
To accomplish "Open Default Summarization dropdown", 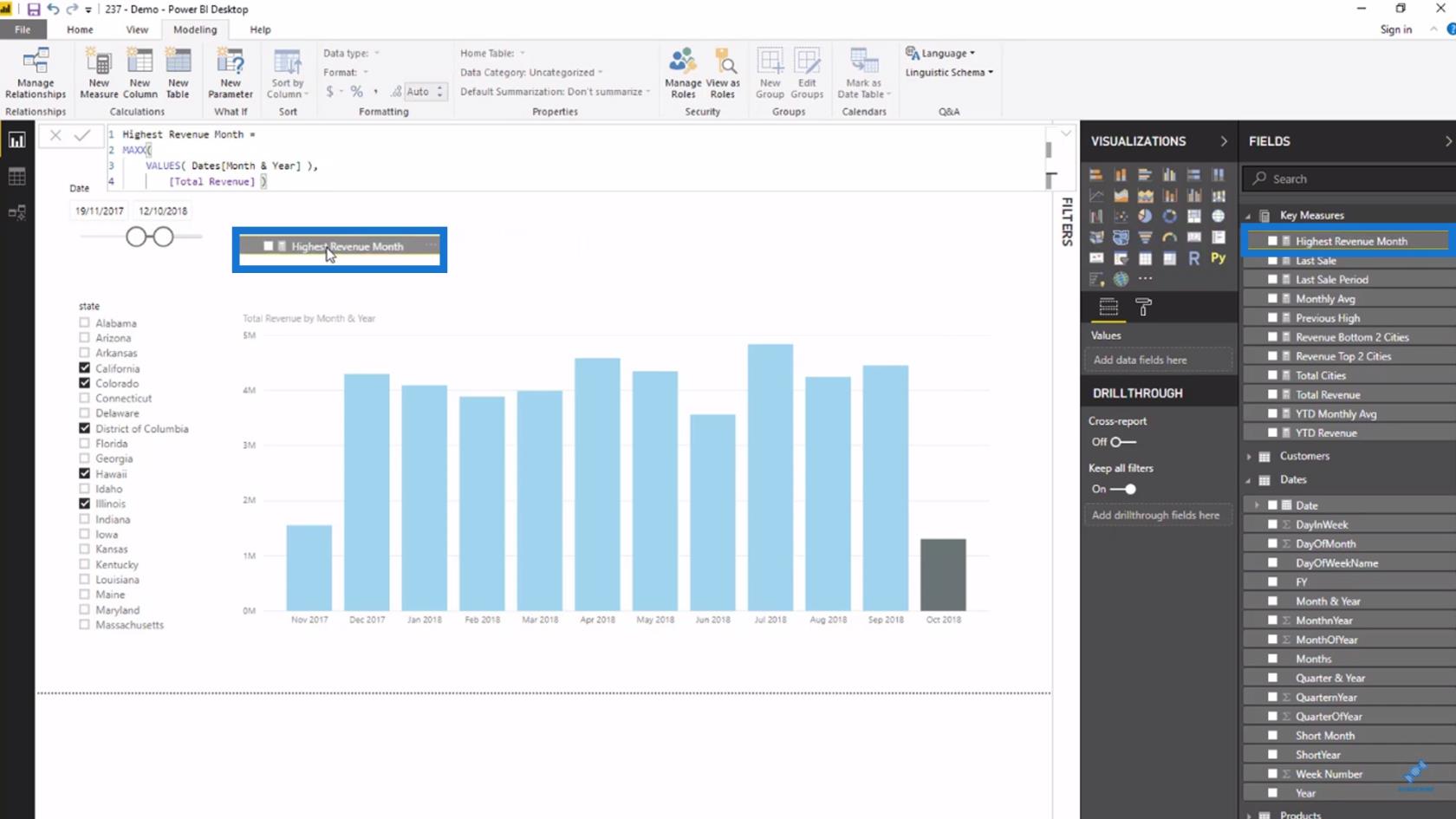I will tap(555, 91).
